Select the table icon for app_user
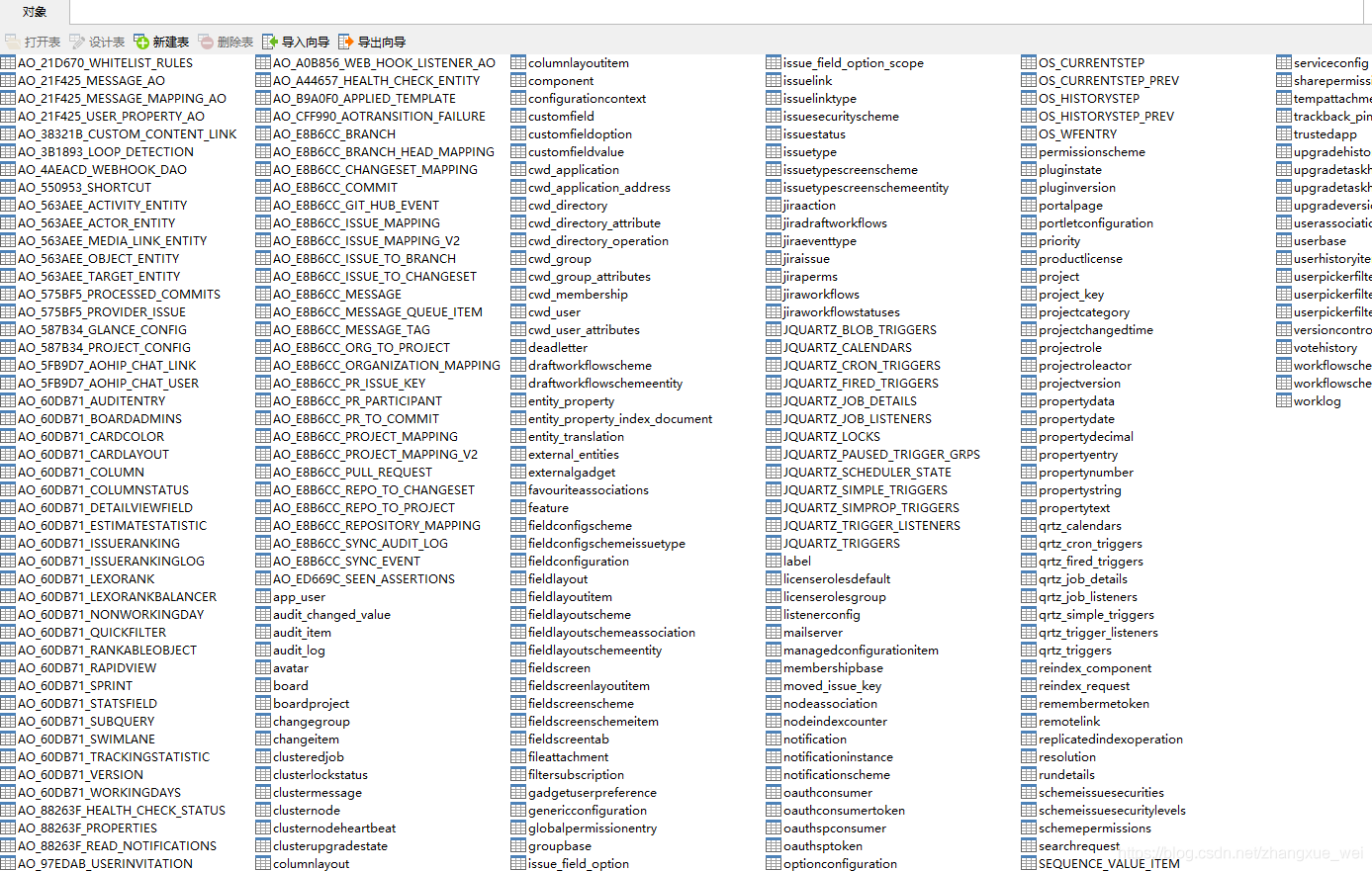 263,596
